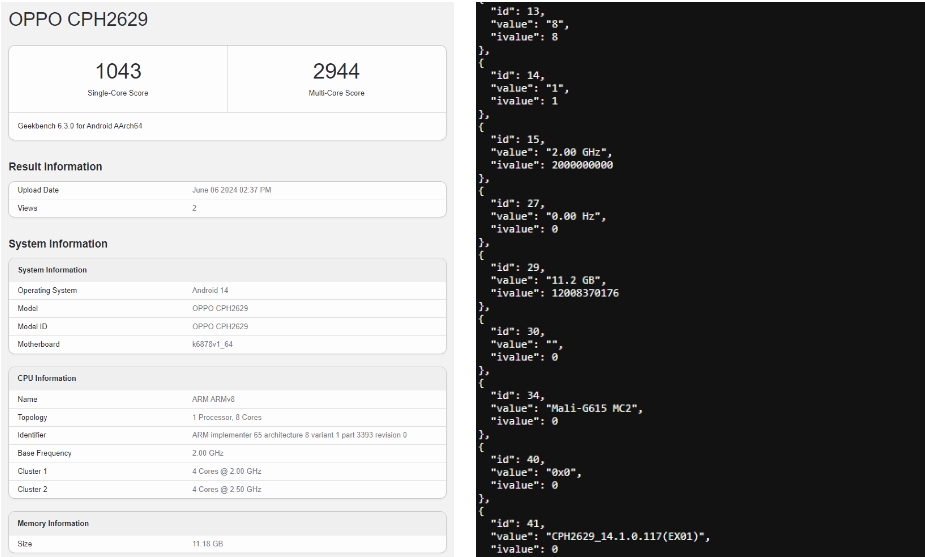This screenshot has width=925, height=557.
Task: Select the 4 Cores @ 2.50 GHz value
Action: (x=227, y=489)
